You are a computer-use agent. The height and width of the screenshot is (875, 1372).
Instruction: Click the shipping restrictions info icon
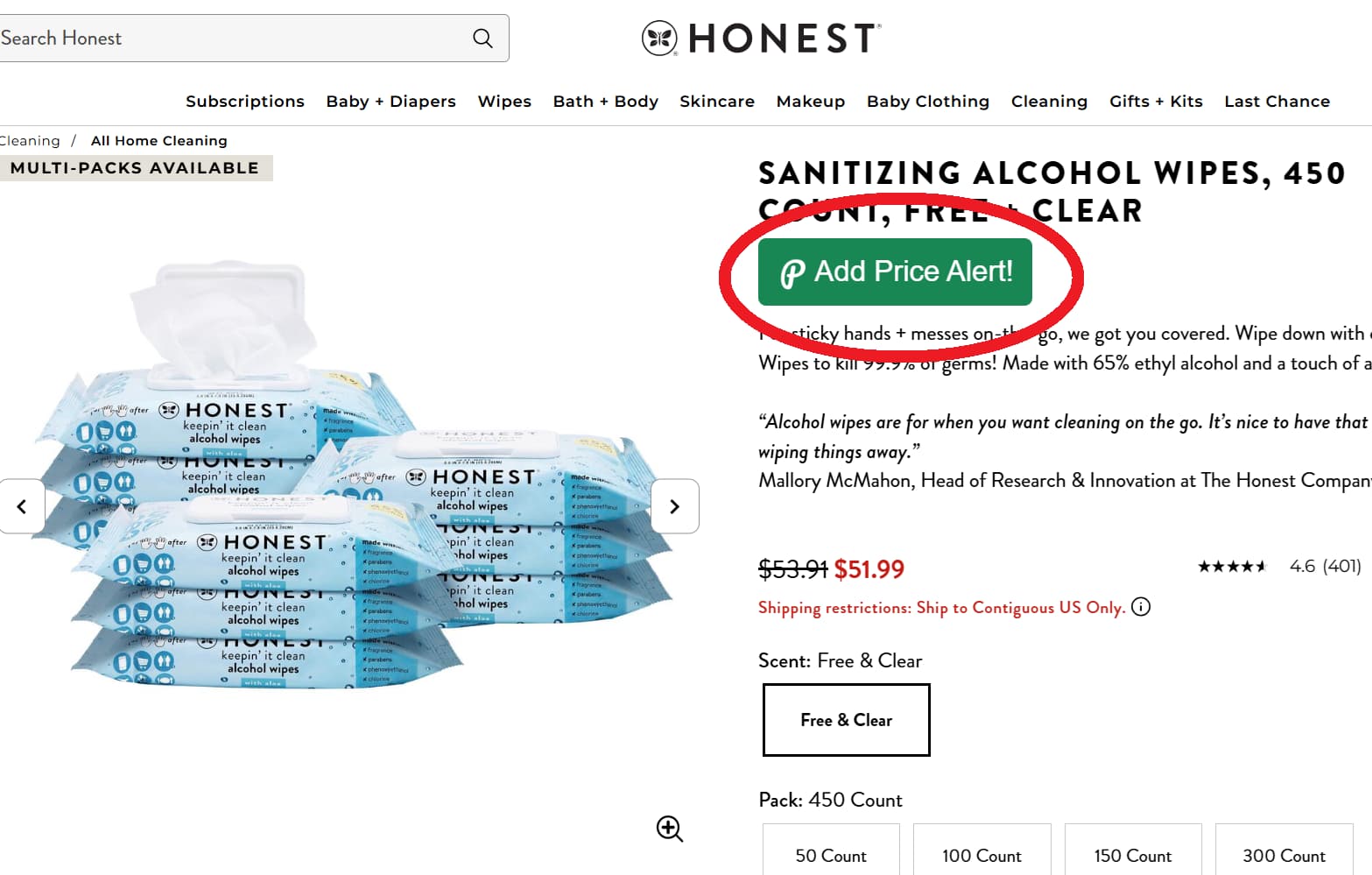[1141, 606]
